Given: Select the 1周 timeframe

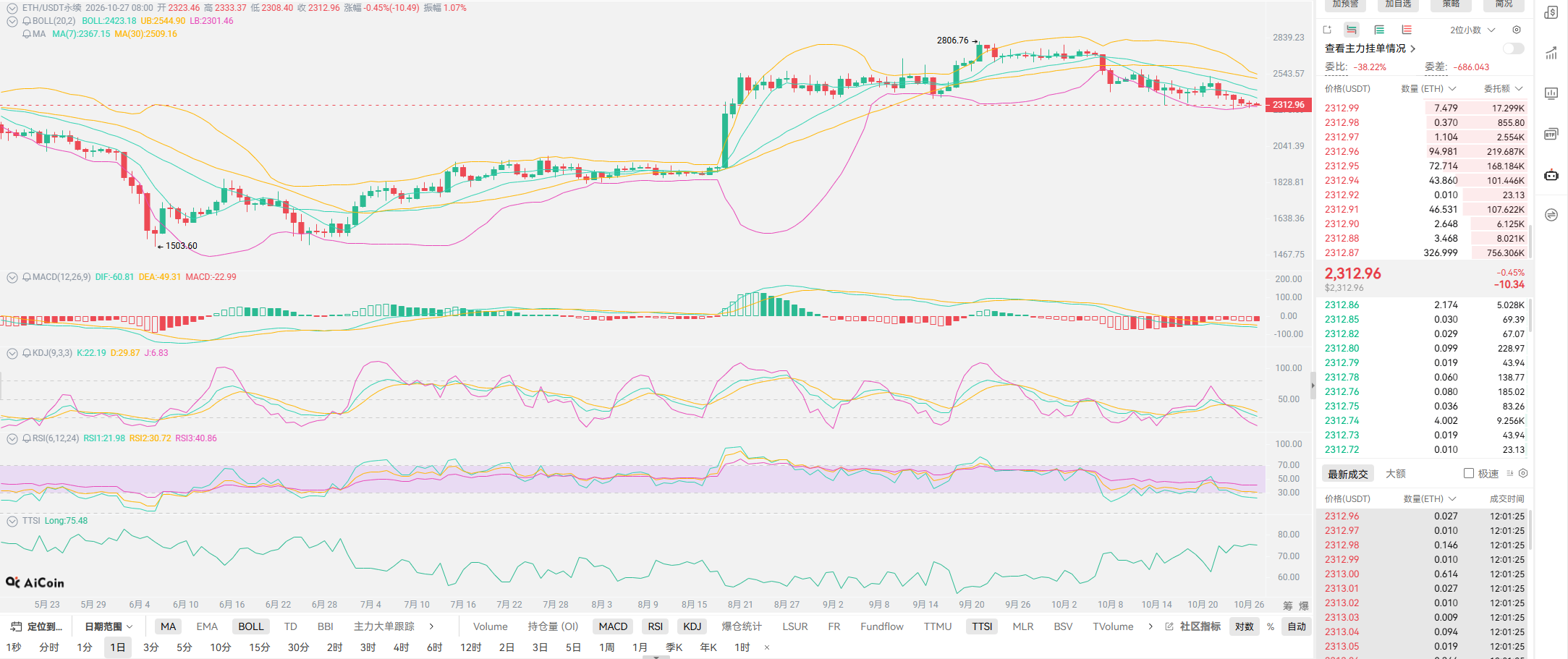Looking at the screenshot, I should click(606, 647).
